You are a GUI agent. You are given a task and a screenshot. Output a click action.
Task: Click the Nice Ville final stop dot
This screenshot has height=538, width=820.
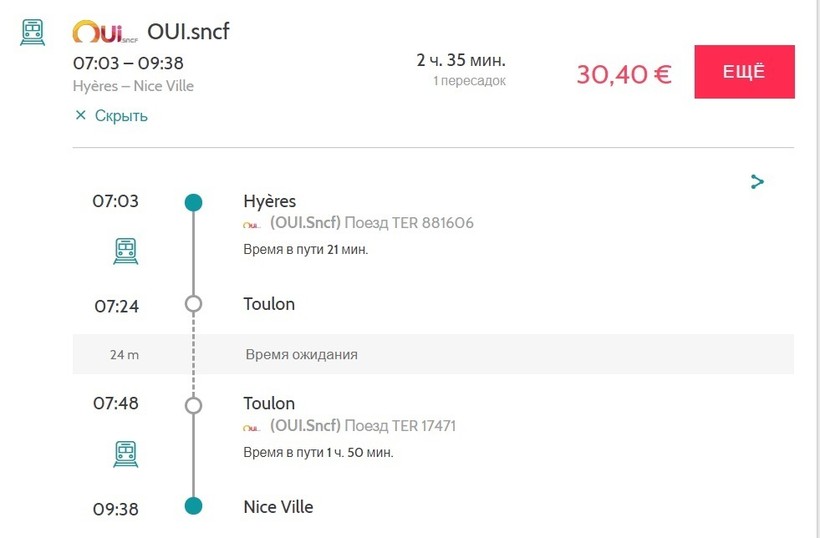(x=194, y=507)
